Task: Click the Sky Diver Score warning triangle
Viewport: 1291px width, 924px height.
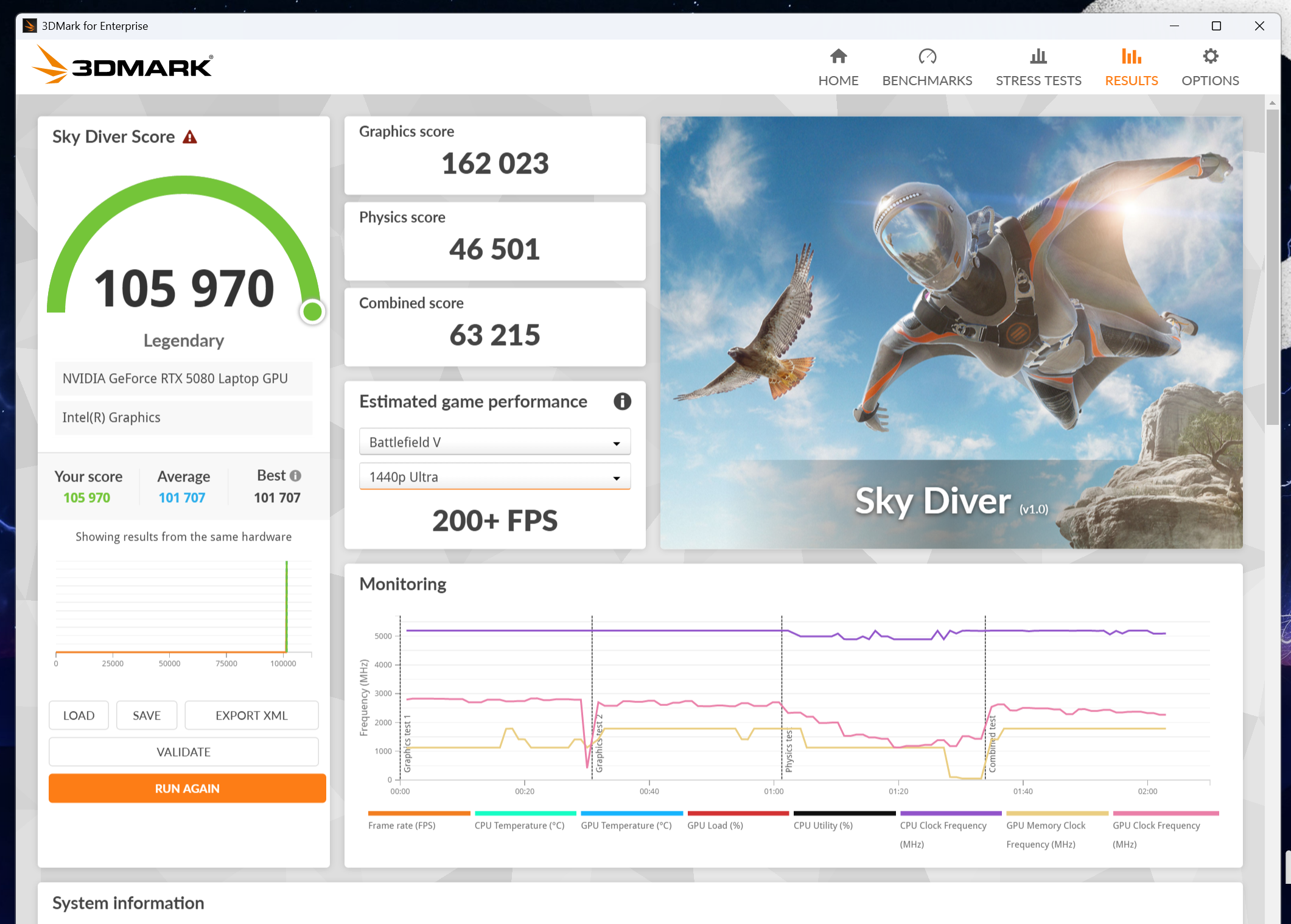Action: [190, 137]
